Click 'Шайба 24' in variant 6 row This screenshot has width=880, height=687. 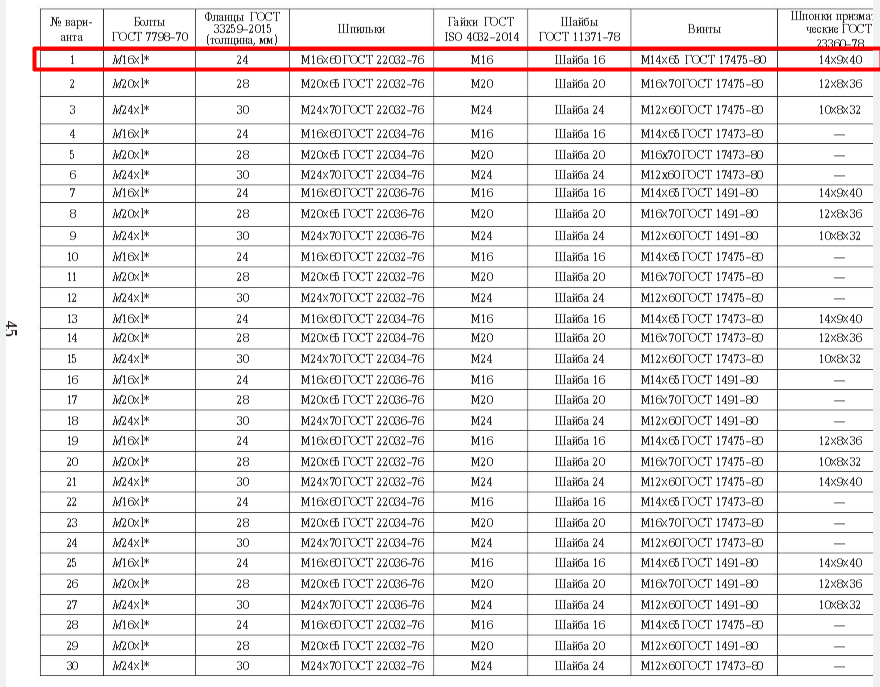click(x=579, y=175)
